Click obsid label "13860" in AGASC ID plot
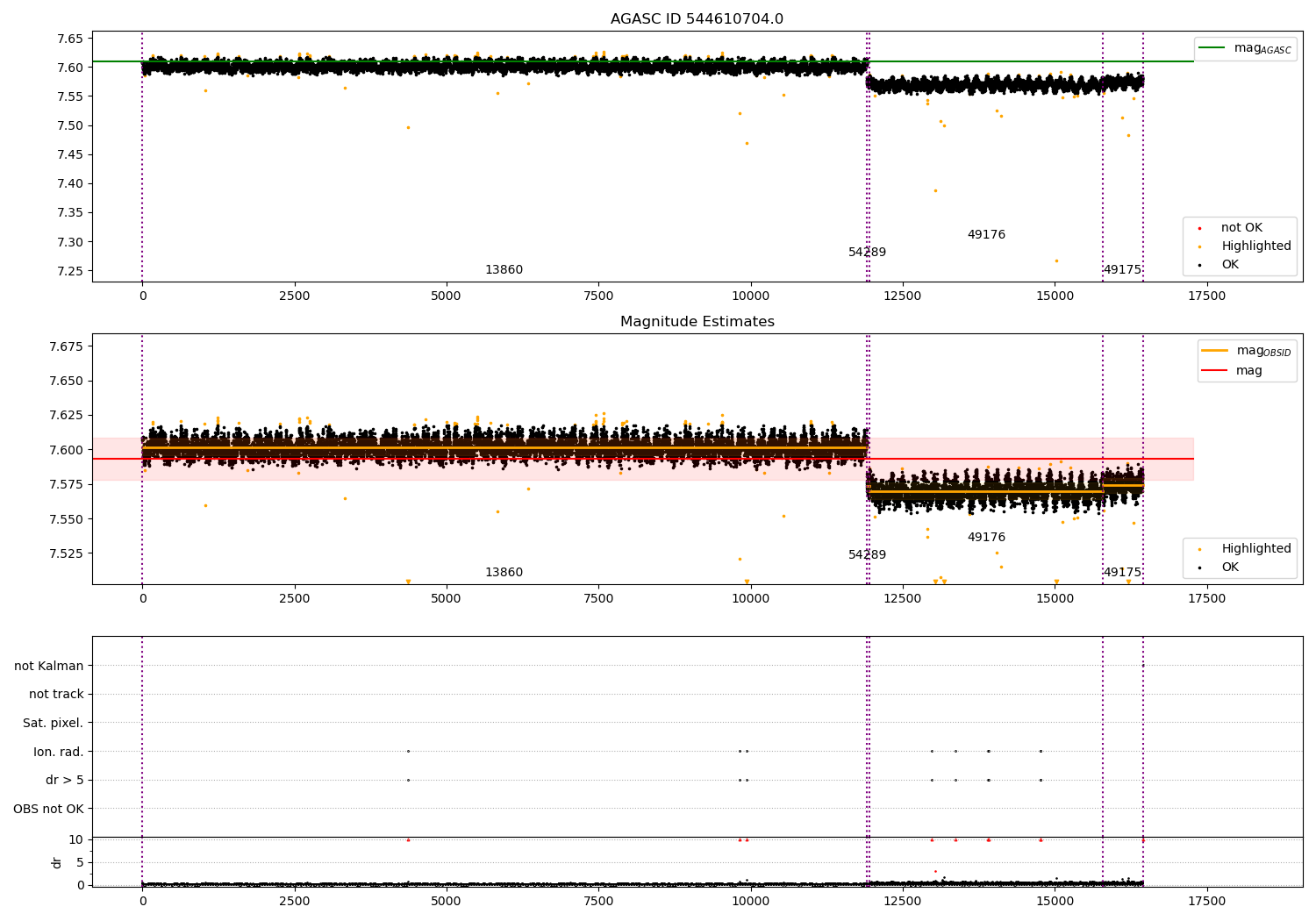The image size is (1316, 921). coord(504,270)
